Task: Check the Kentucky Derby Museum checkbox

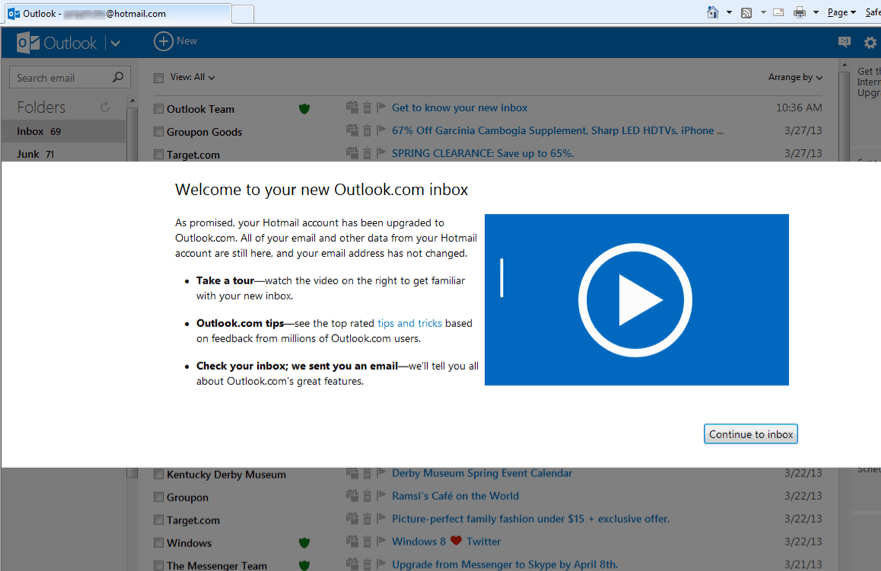Action: [159, 474]
